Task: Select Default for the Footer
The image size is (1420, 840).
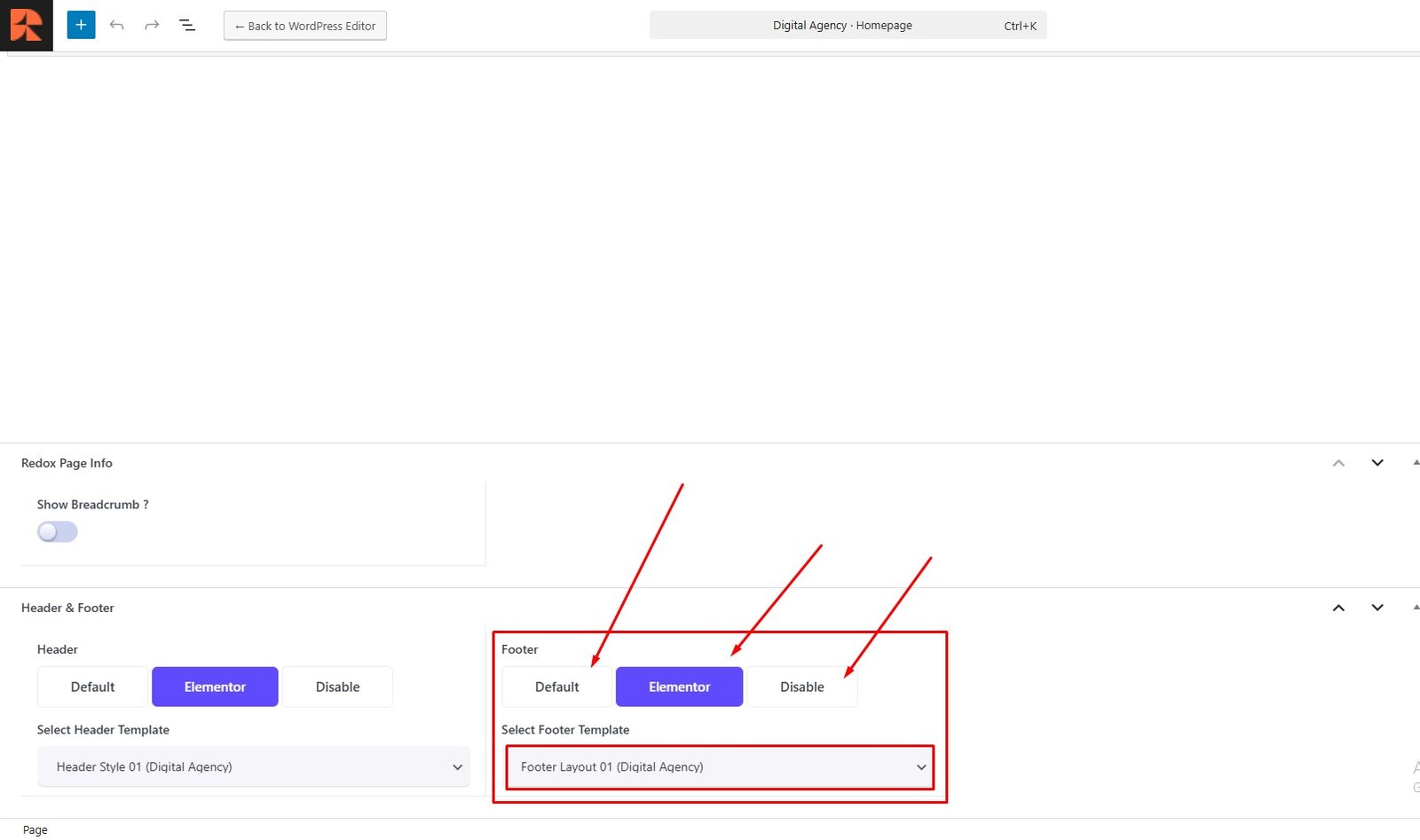Action: point(556,687)
